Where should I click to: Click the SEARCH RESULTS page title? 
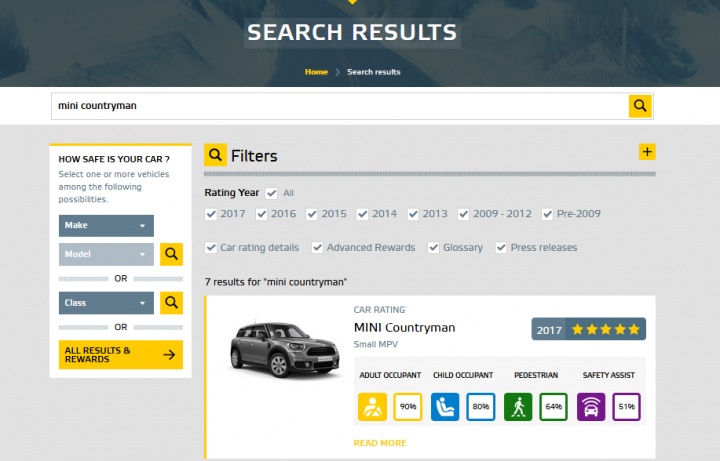pyautogui.click(x=352, y=33)
